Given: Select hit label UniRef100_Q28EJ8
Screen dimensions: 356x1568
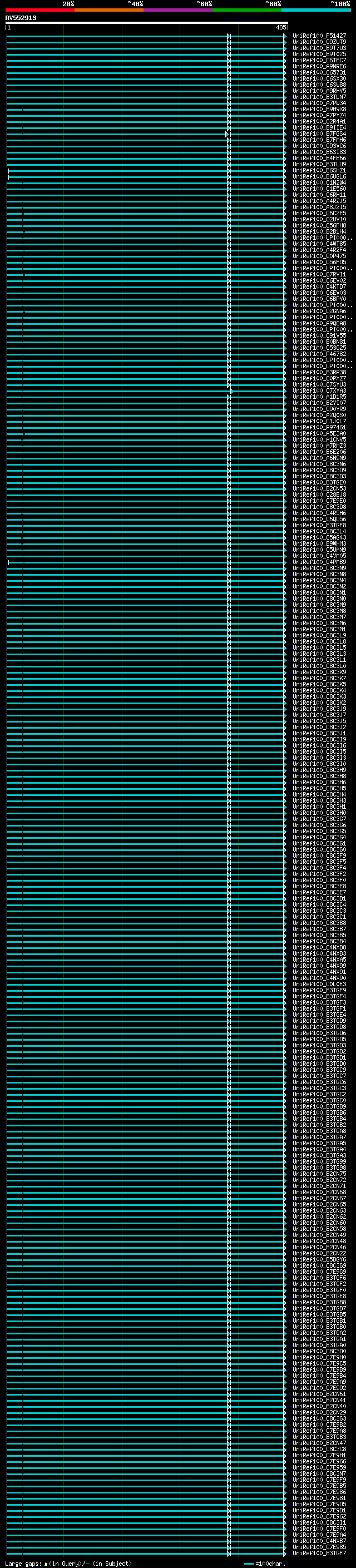Looking at the screenshot, I should pyautogui.click(x=319, y=495).
